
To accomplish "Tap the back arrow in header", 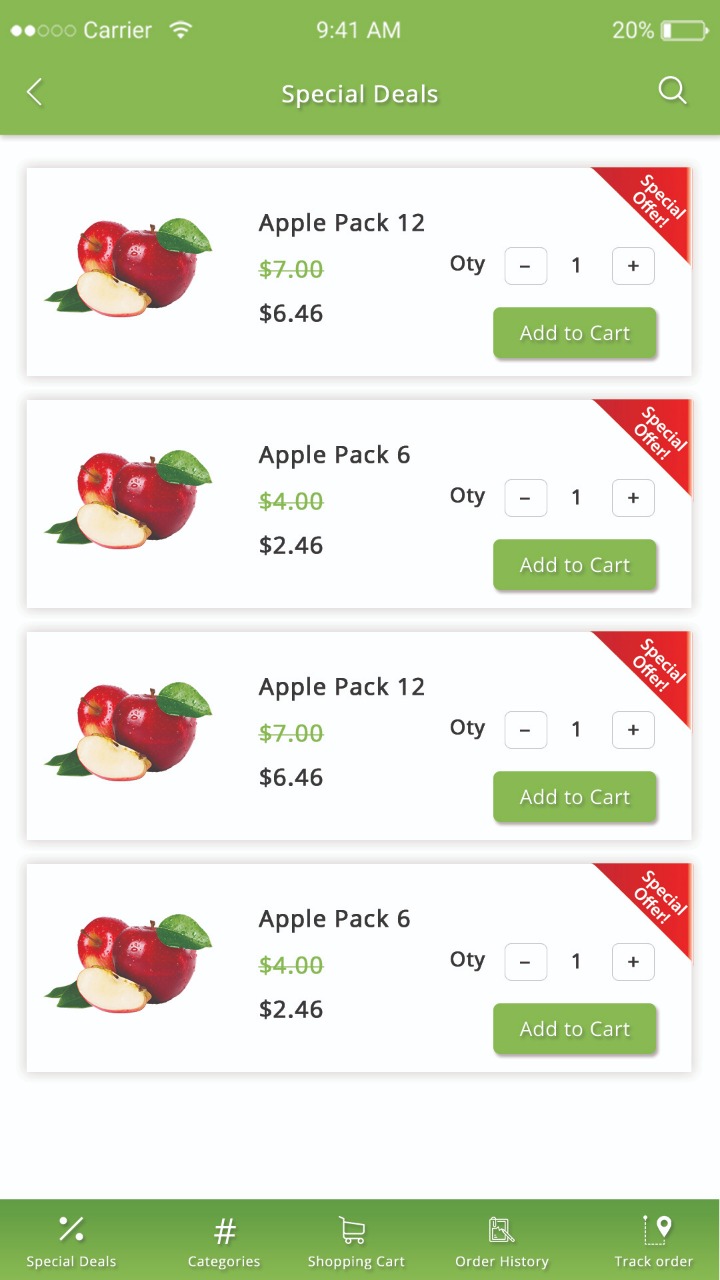I will pos(35,93).
